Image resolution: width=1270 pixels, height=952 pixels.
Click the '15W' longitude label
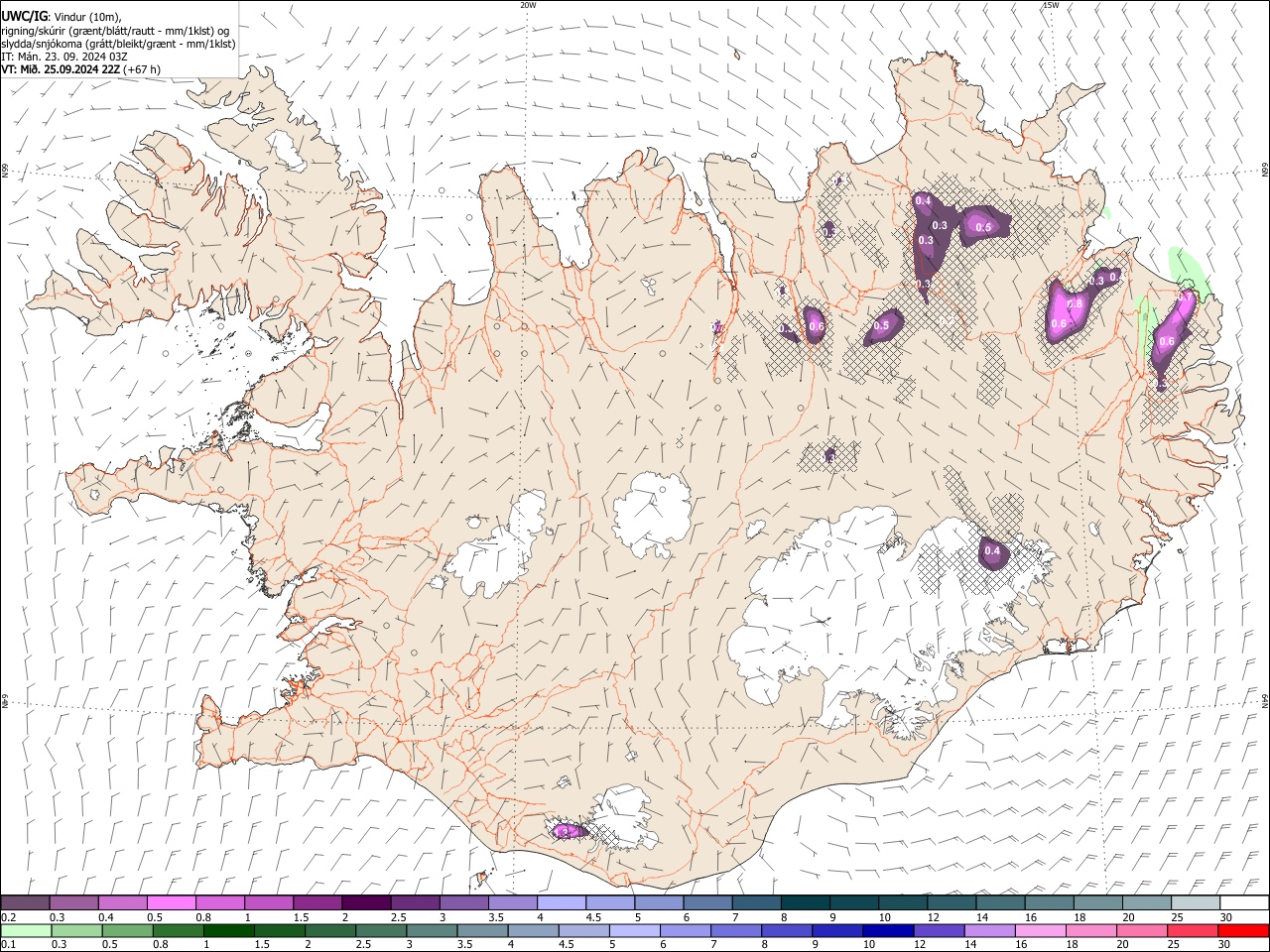(x=1050, y=5)
